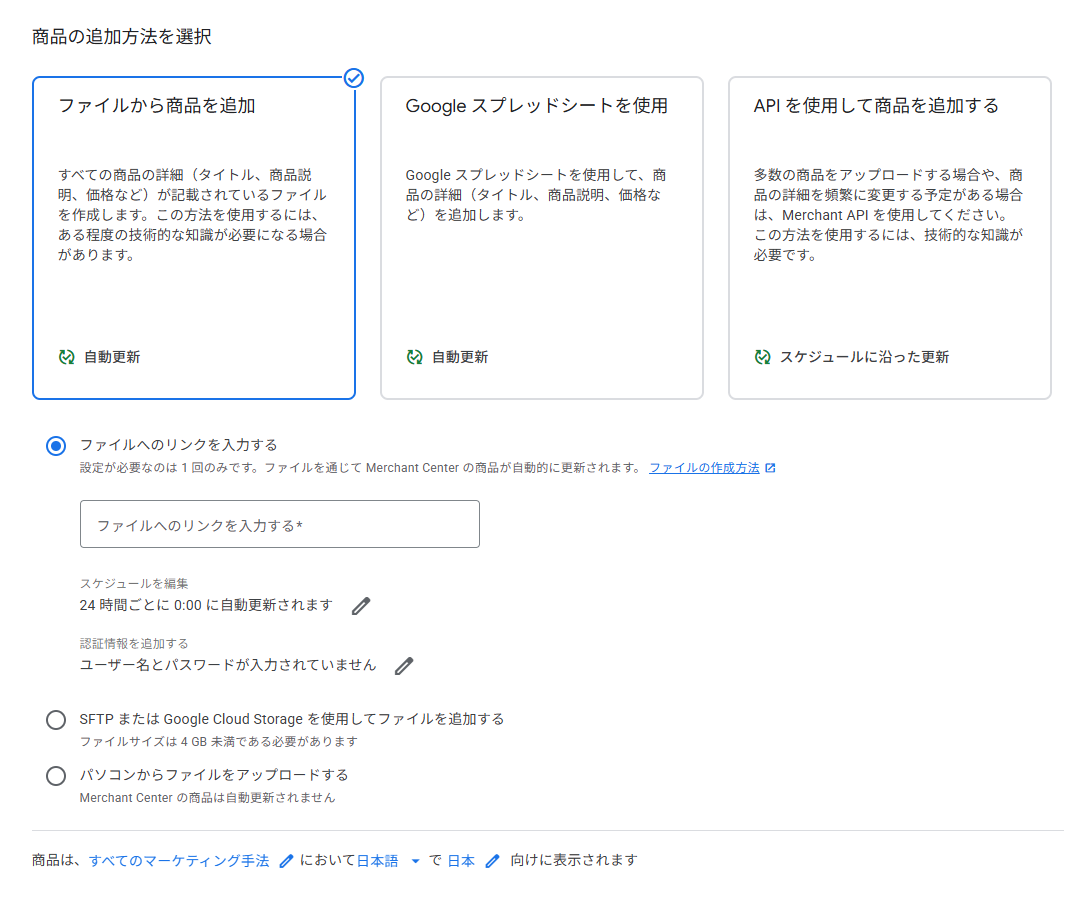The height and width of the screenshot is (901, 1082).
Task: Focus the ファイルへのリンクを入力する text field
Action: [x=279, y=524]
